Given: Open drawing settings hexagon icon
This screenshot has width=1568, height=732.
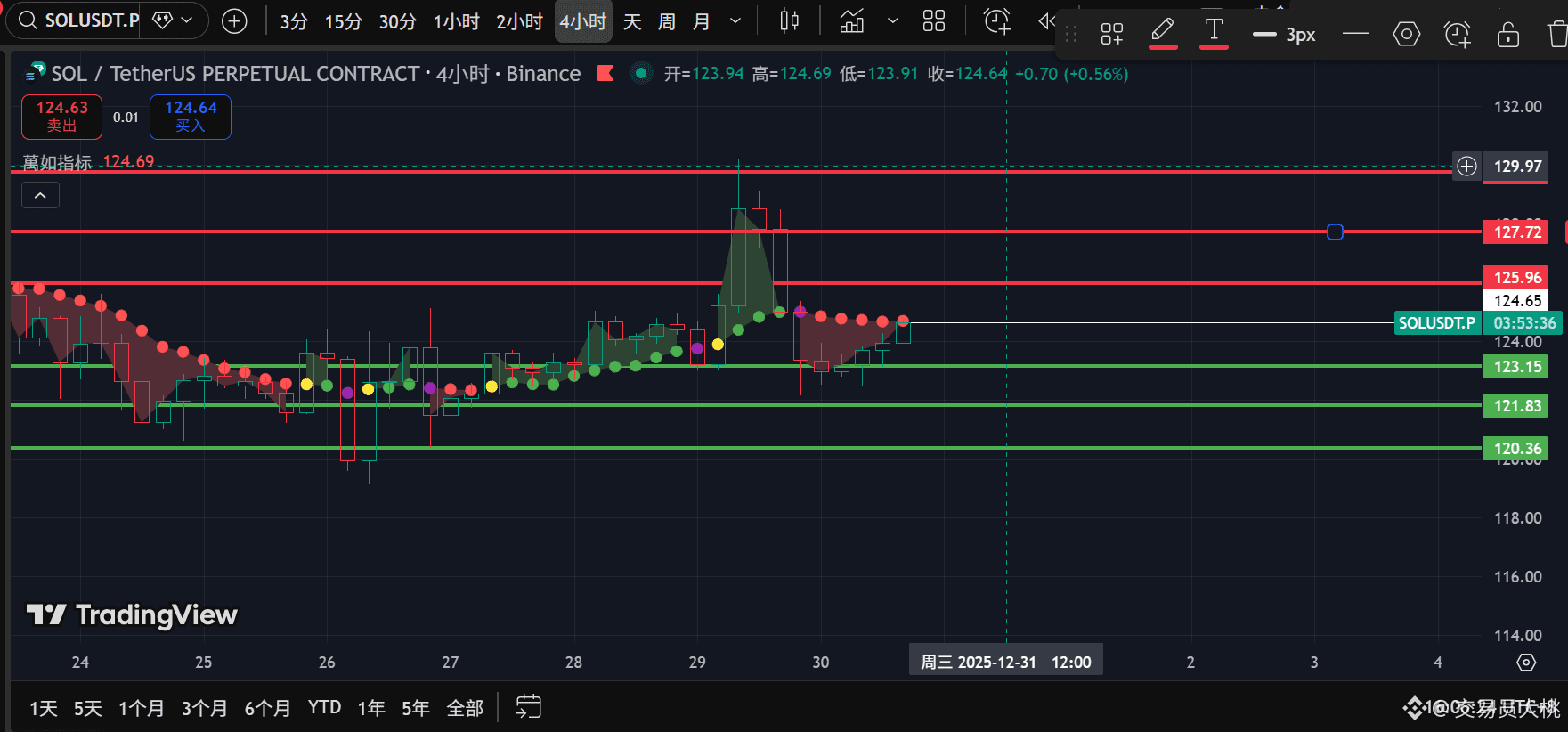Looking at the screenshot, I should click(1406, 35).
